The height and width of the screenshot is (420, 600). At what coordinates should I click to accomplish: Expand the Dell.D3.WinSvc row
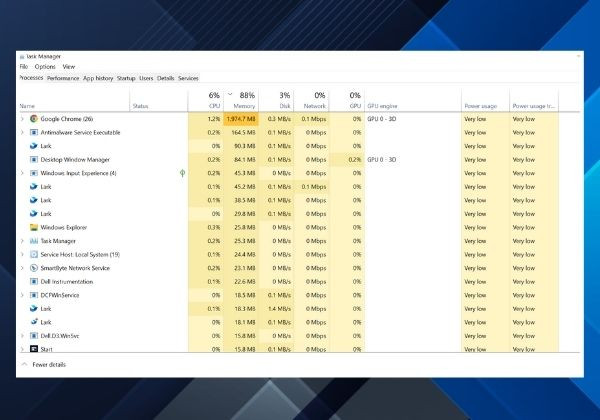coord(22,336)
